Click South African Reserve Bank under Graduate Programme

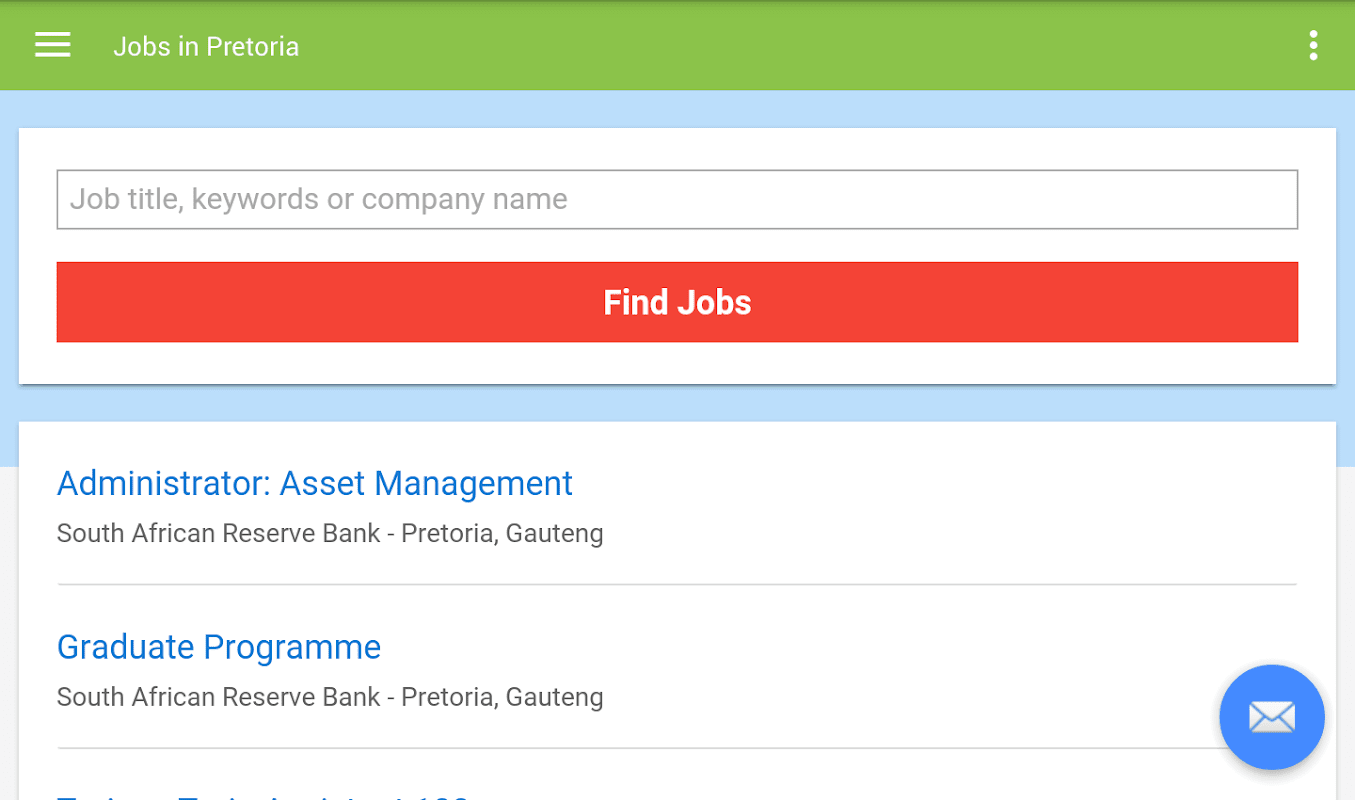pyautogui.click(x=218, y=697)
